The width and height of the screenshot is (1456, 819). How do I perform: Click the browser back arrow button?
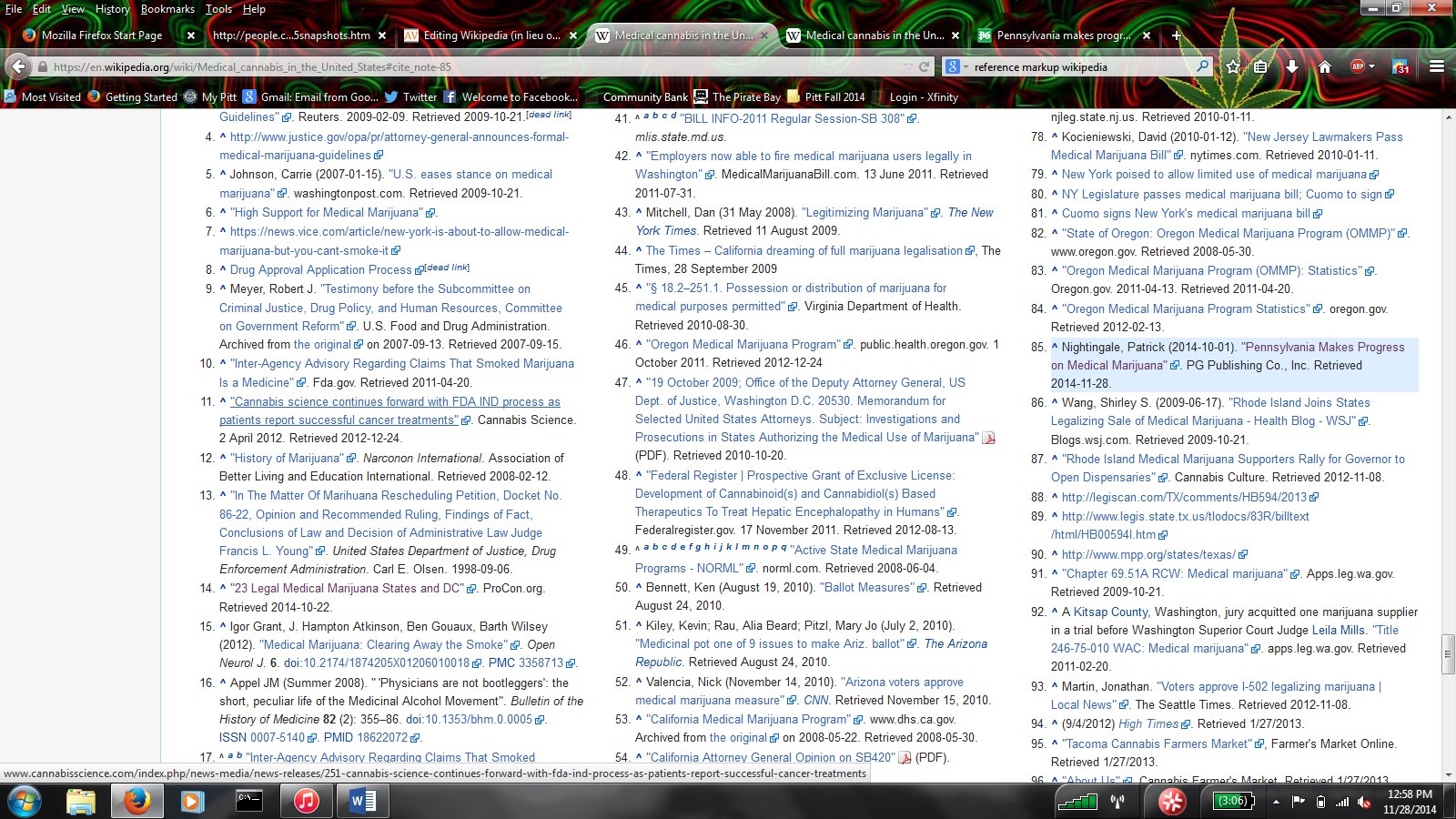point(18,66)
